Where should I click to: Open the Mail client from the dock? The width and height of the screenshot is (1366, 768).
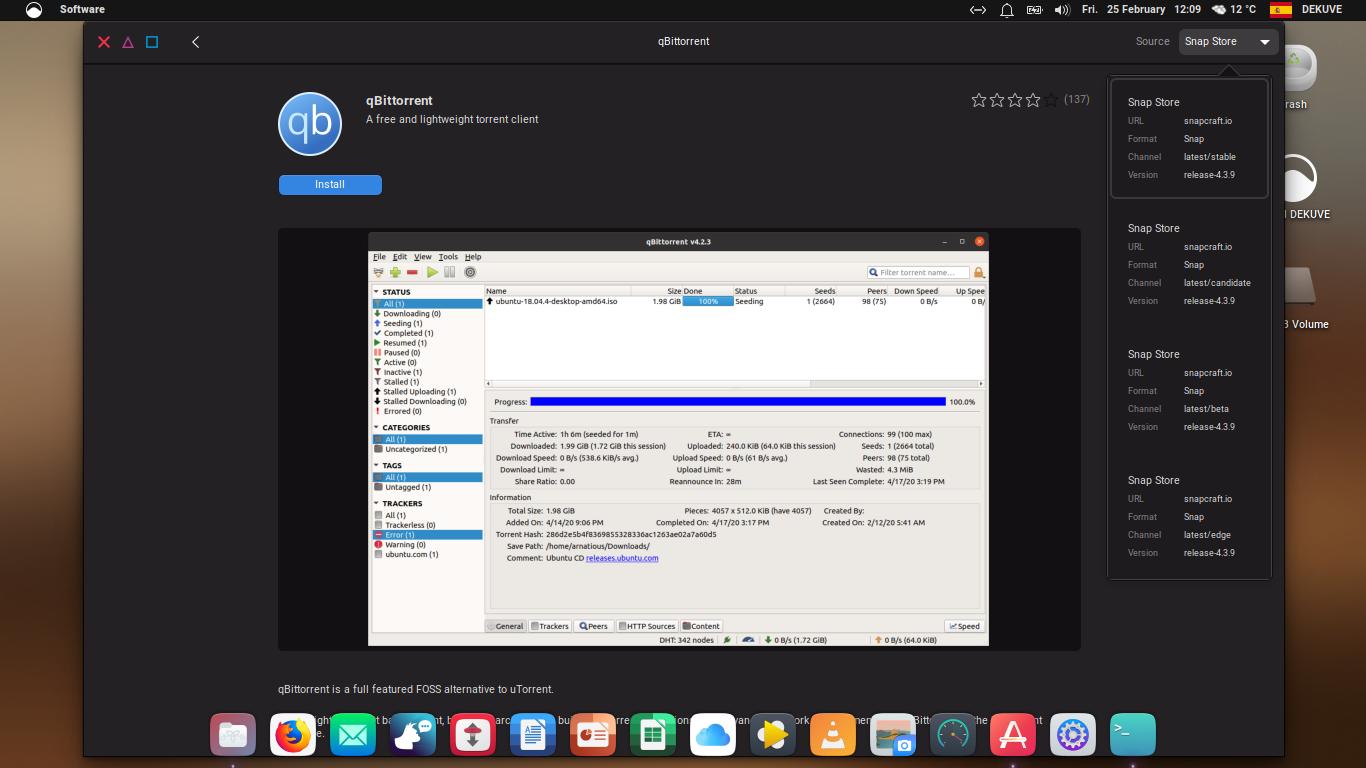point(353,736)
